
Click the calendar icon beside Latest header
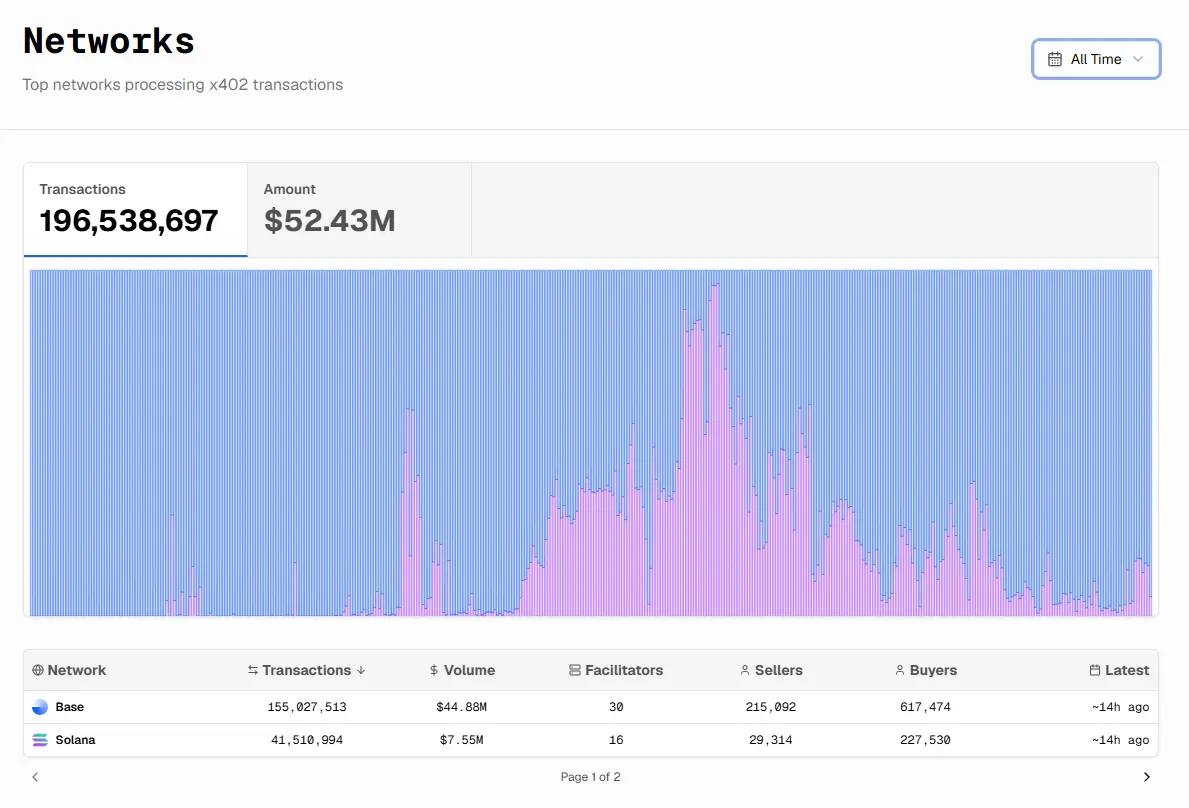point(1095,670)
